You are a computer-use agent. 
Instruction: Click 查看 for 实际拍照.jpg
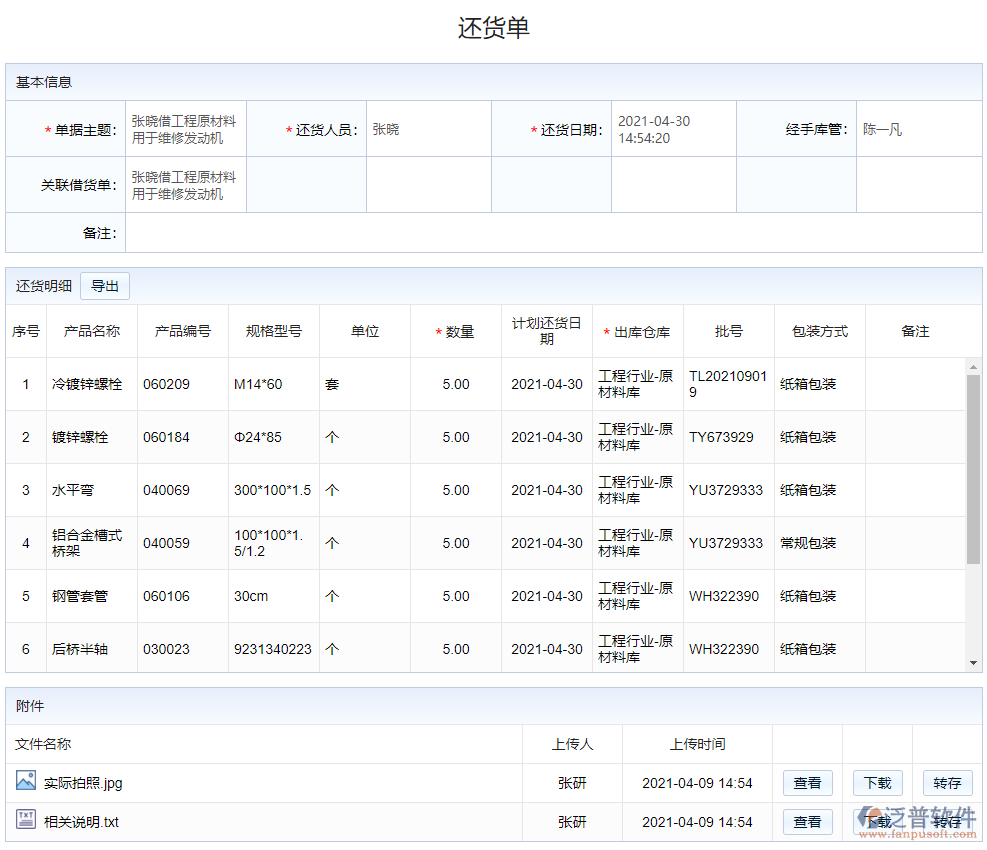tap(807, 783)
